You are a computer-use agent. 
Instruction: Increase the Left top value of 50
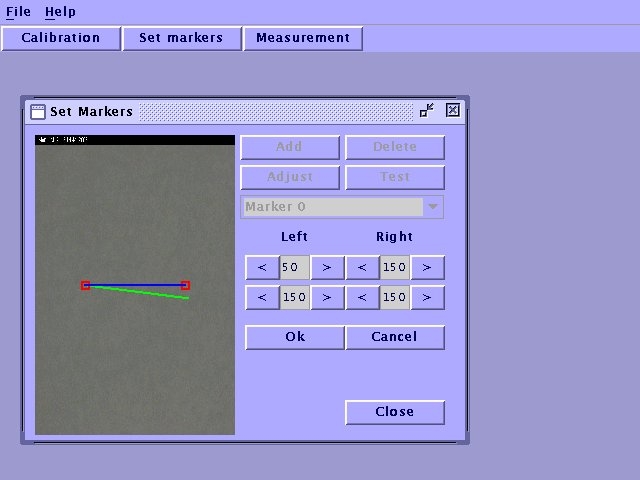[x=327, y=268]
